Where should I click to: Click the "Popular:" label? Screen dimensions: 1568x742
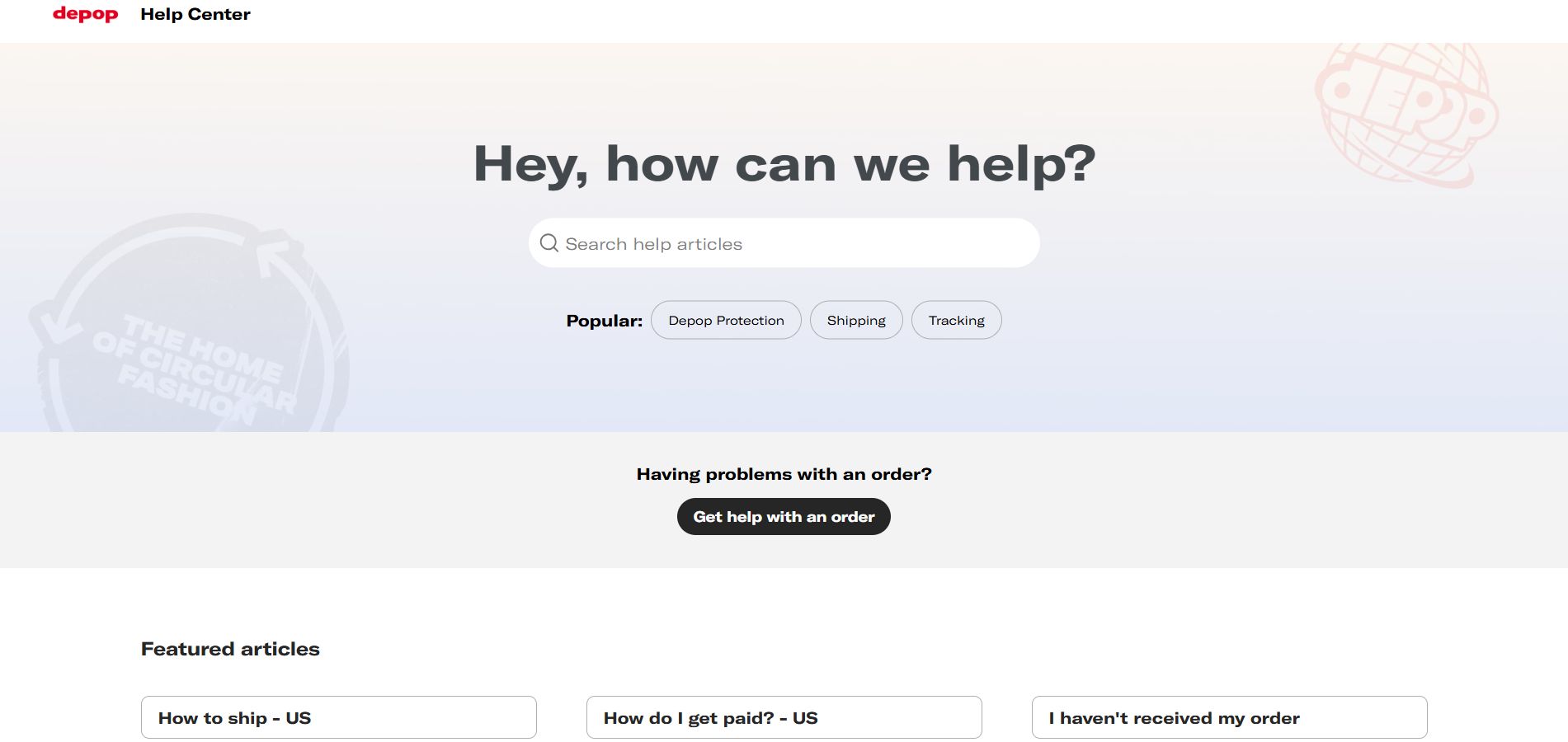pos(604,321)
